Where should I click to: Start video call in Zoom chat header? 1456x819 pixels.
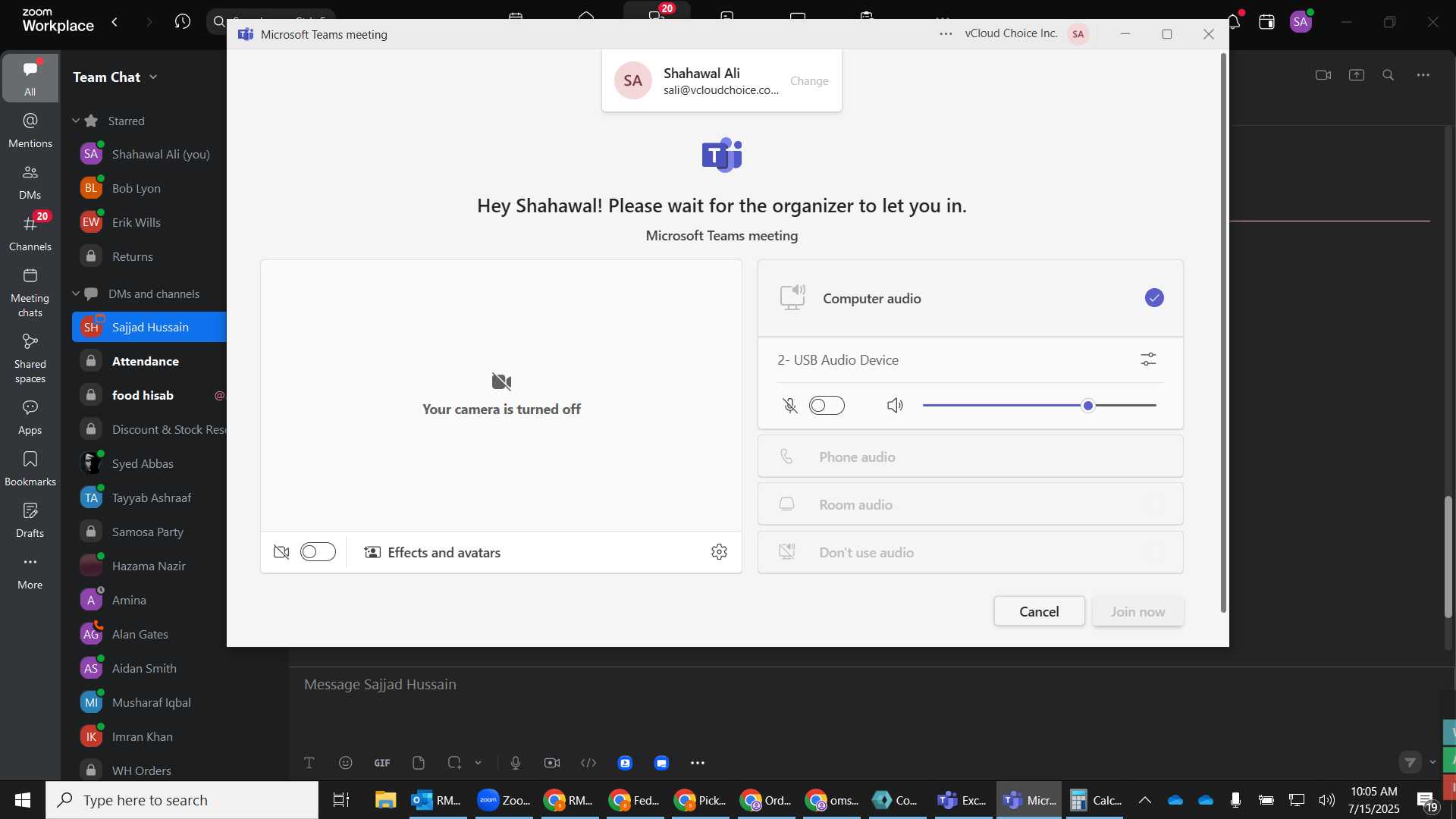click(x=1323, y=75)
